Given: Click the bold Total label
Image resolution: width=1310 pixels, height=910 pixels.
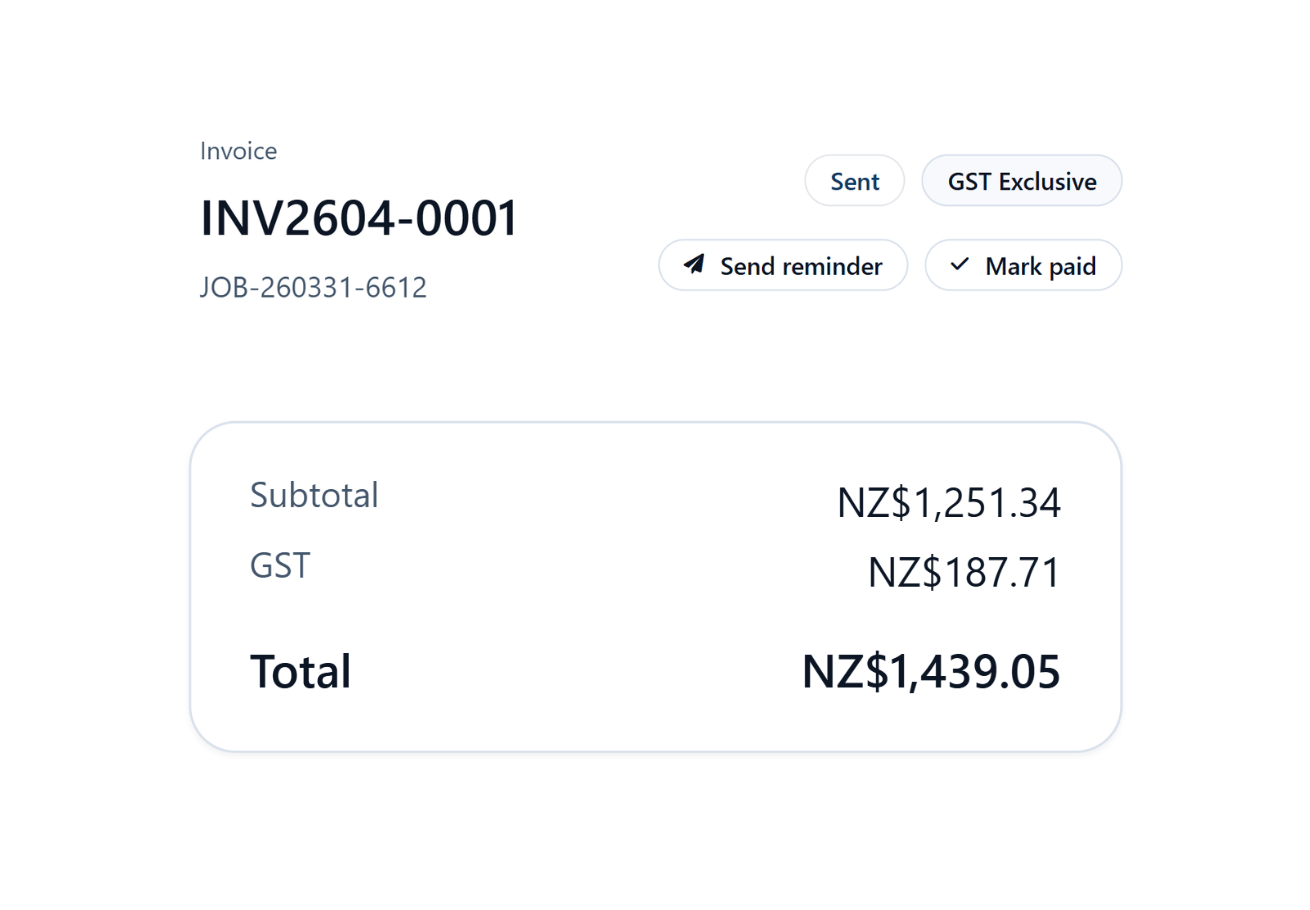Looking at the screenshot, I should (x=300, y=671).
